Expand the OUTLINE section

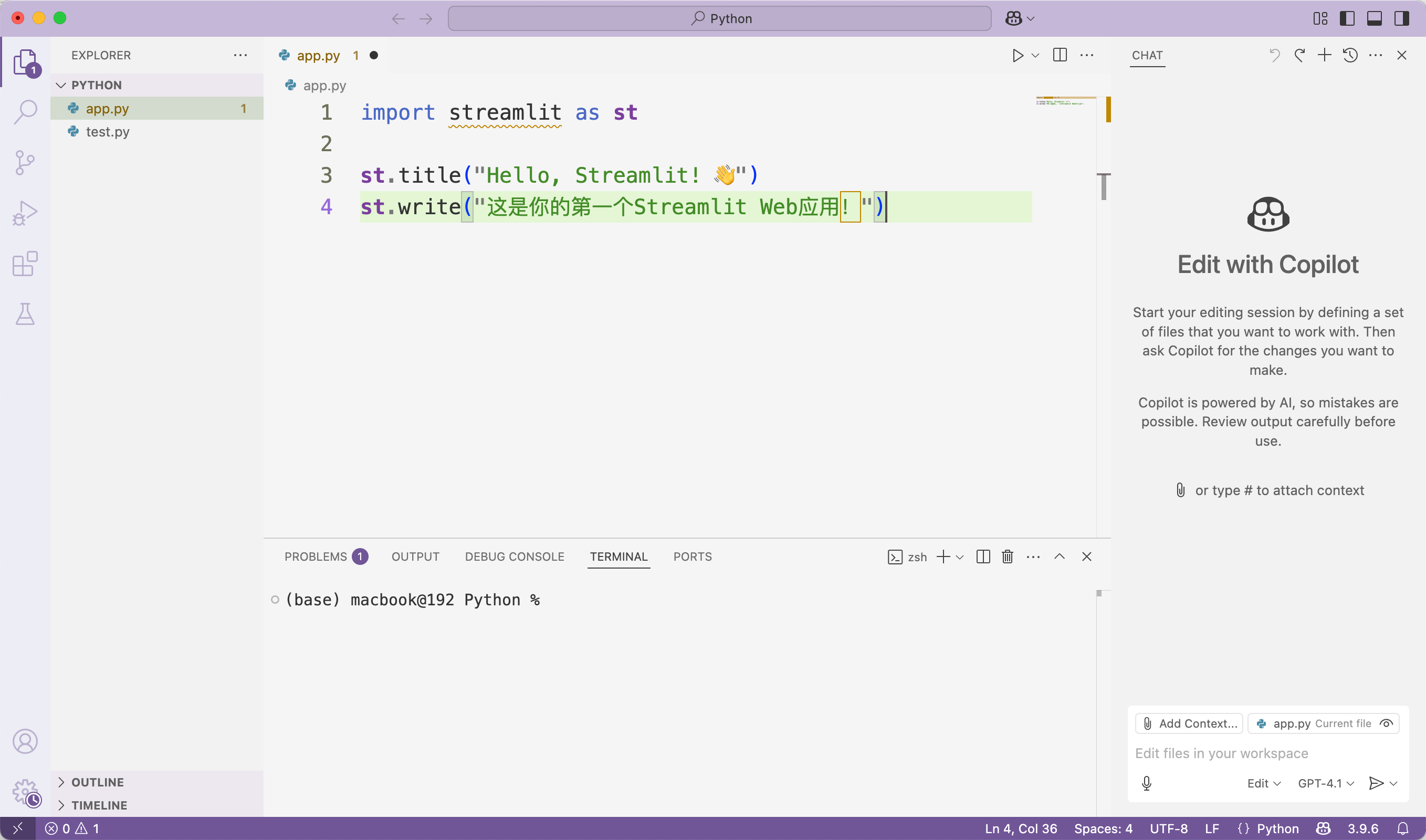tap(97, 782)
